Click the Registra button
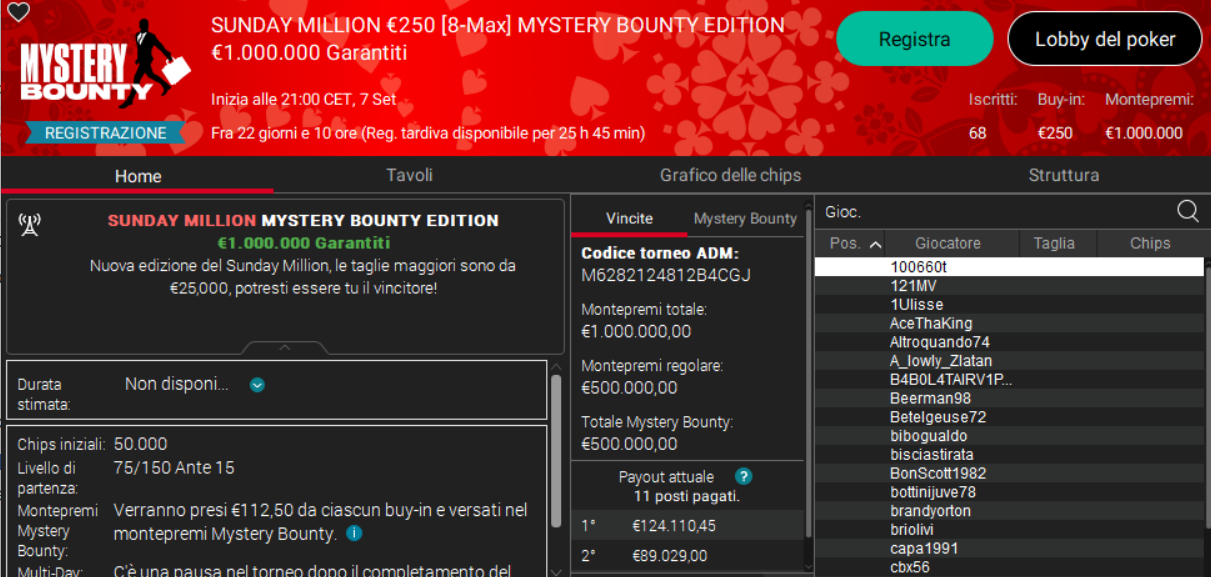Viewport: 1211px width, 577px height. click(x=914, y=39)
